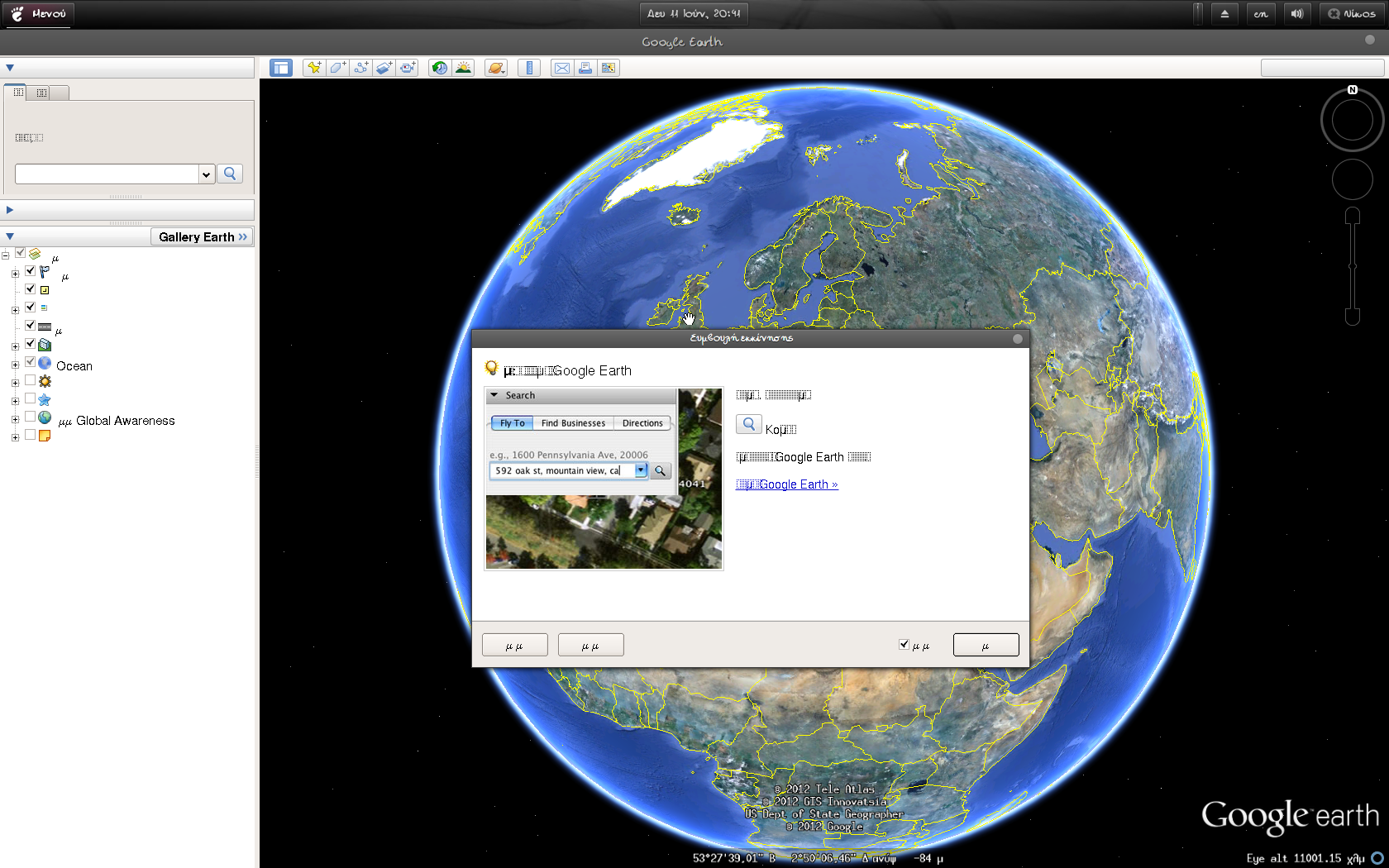Record a tour with the camera icon
Viewport: 1389px width, 868px height.
[408, 68]
